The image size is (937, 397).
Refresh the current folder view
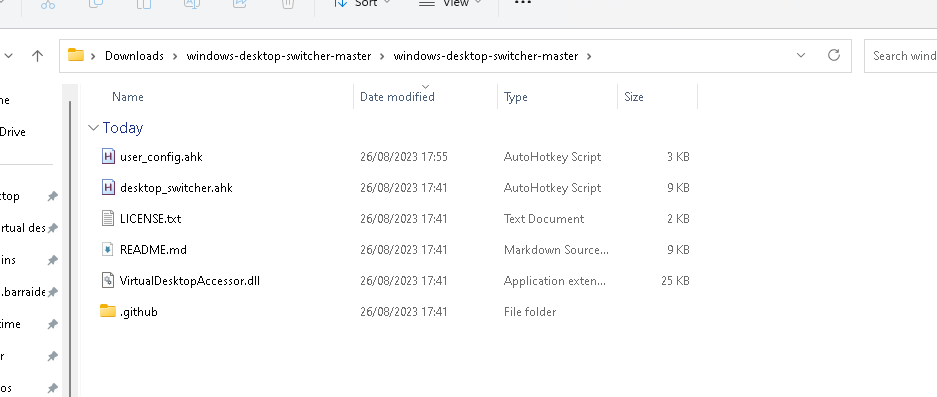pyautogui.click(x=834, y=56)
